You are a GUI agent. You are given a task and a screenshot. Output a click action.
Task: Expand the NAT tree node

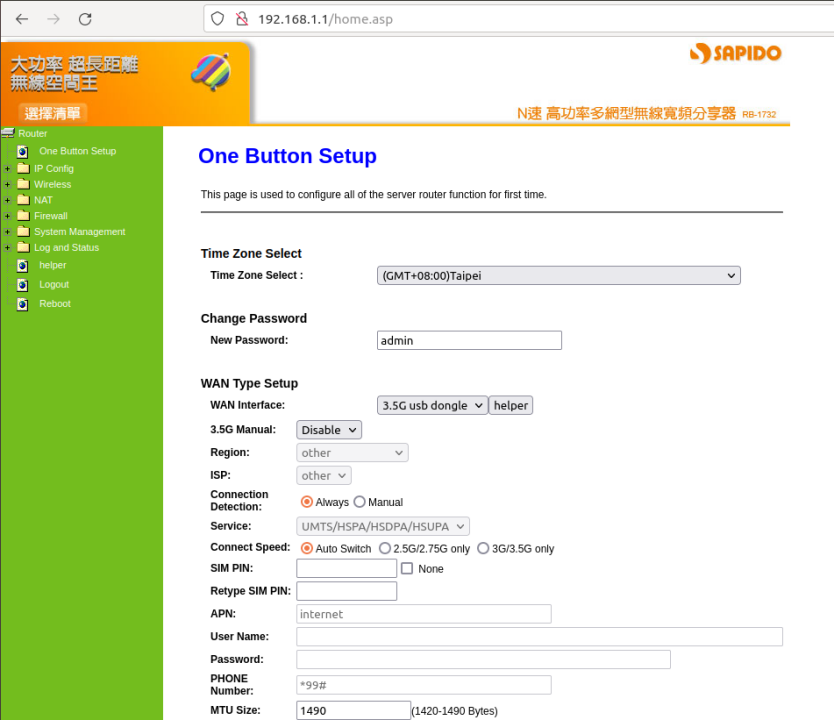[x=7, y=200]
